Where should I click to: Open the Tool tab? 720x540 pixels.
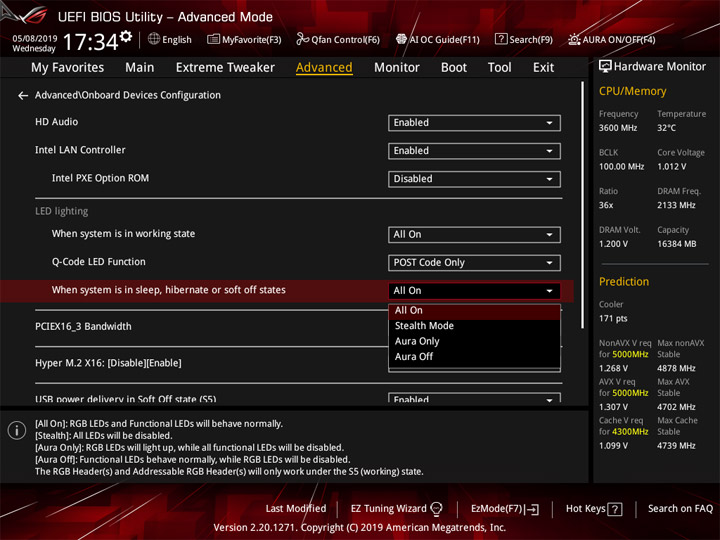pos(500,68)
